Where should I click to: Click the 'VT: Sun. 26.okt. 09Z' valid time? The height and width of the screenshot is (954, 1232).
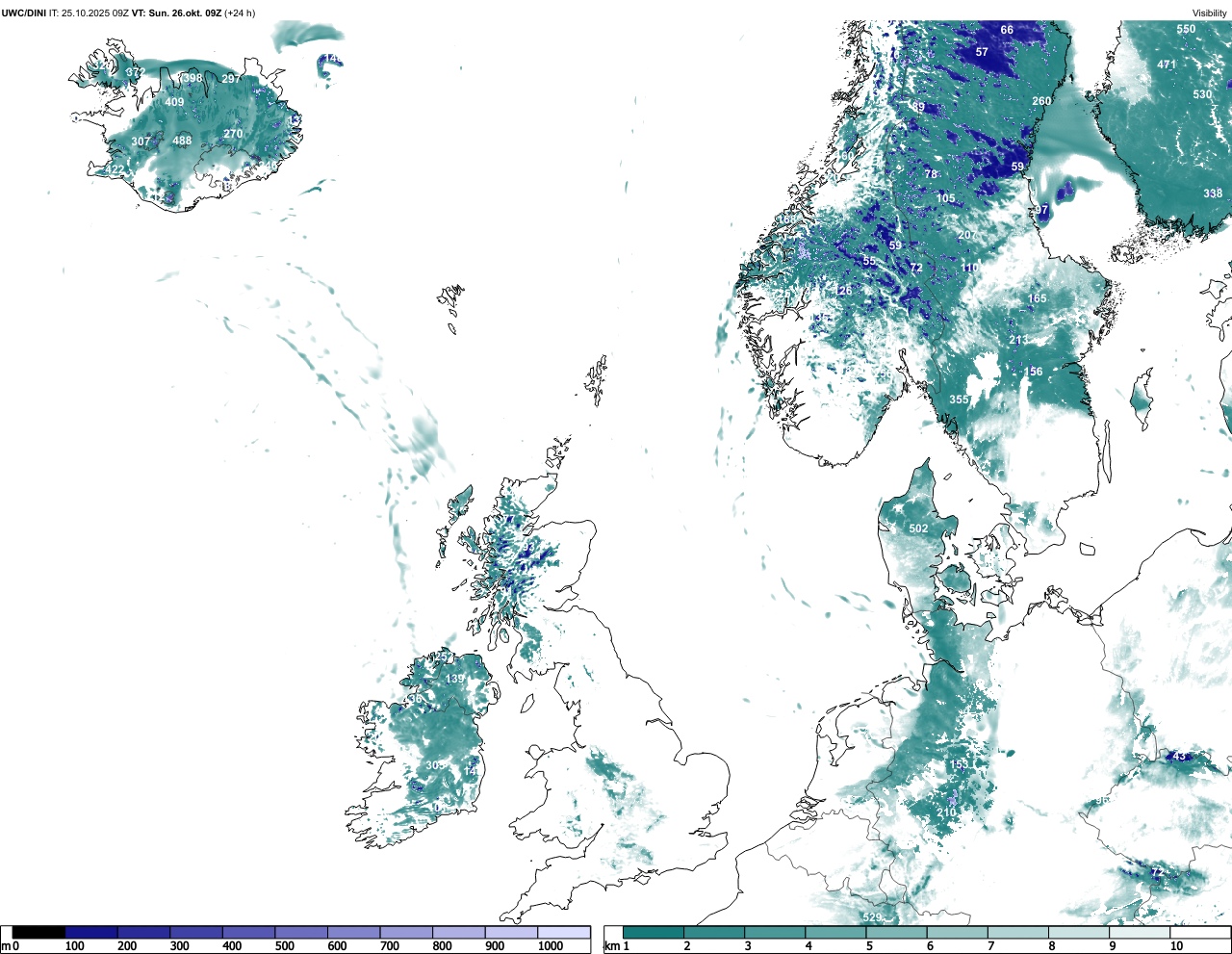coord(176,13)
